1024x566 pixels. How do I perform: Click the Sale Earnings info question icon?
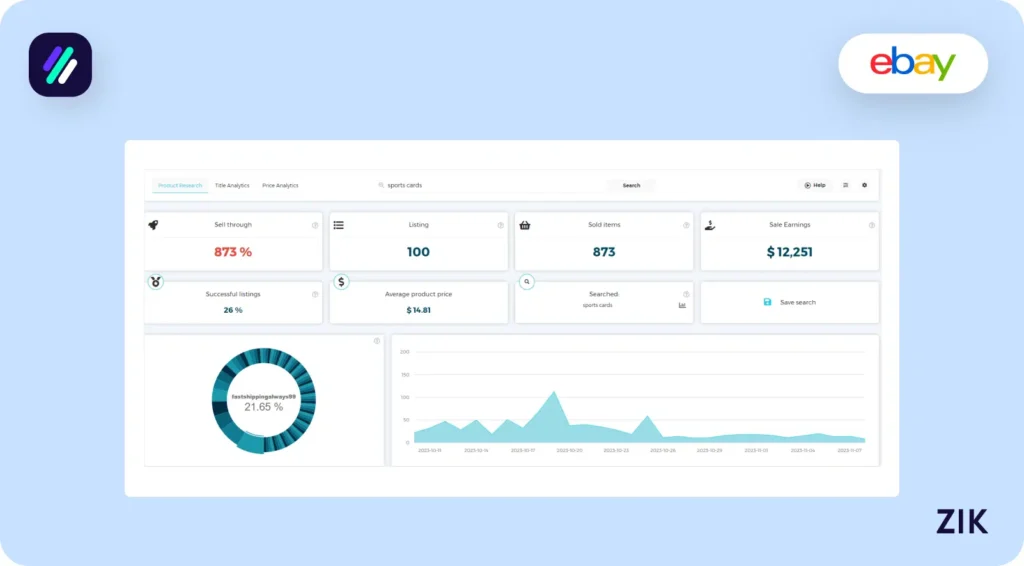tap(872, 225)
